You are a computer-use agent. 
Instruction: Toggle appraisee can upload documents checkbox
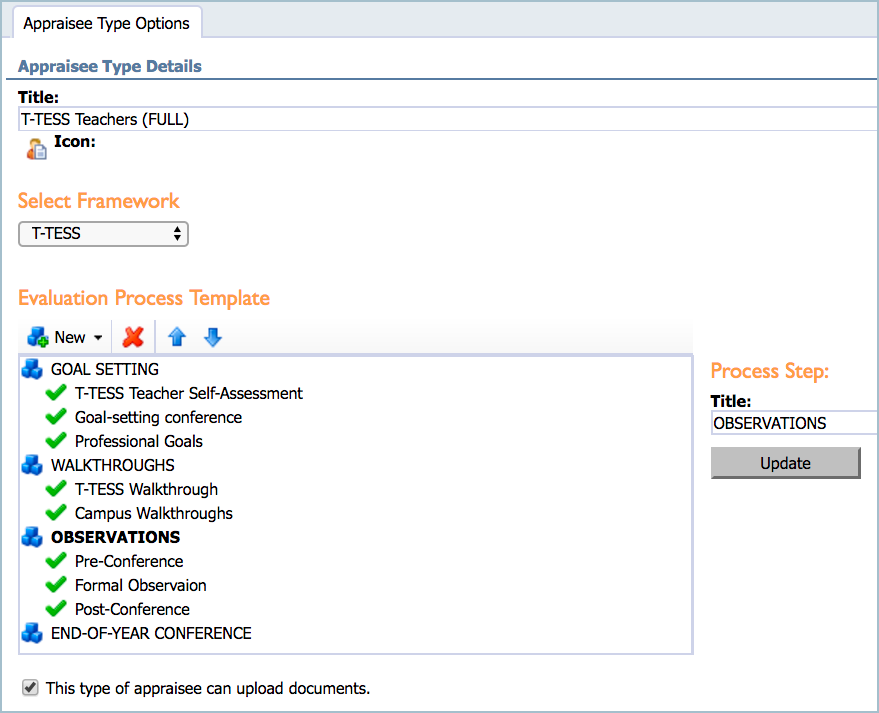click(30, 688)
